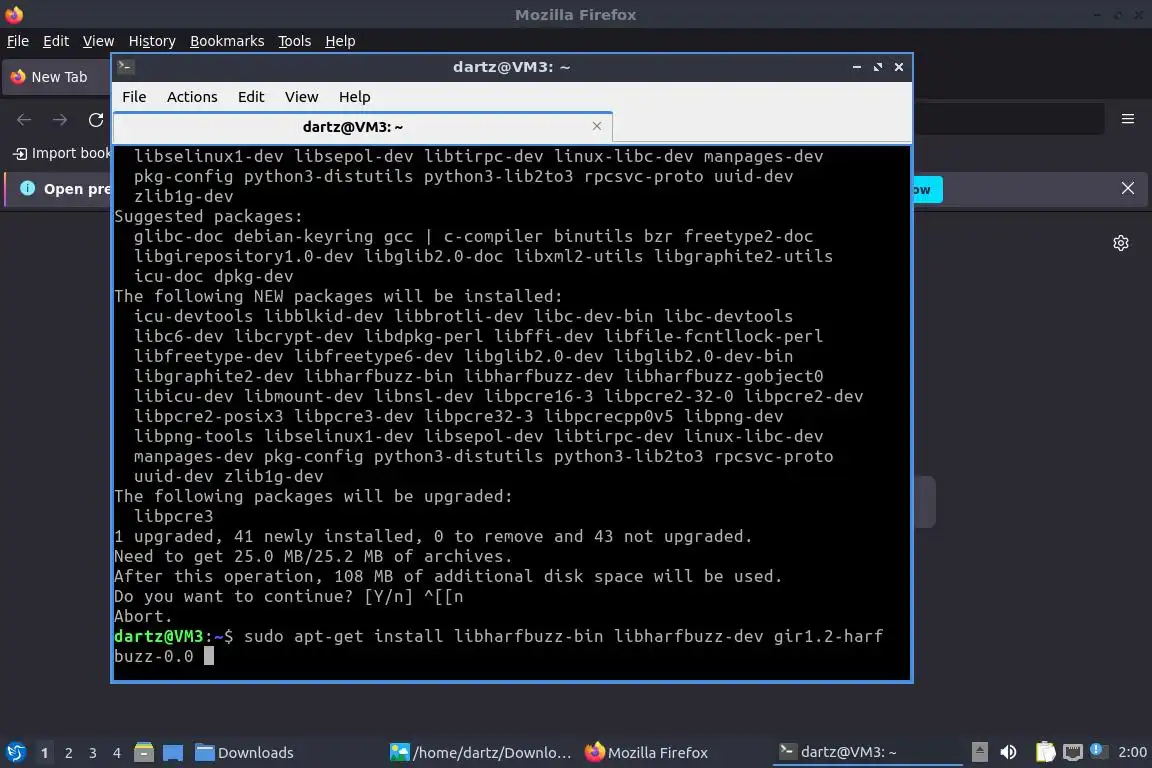This screenshot has height=768, width=1152.
Task: Click Firefox forward arrow button
Action: [x=60, y=119]
